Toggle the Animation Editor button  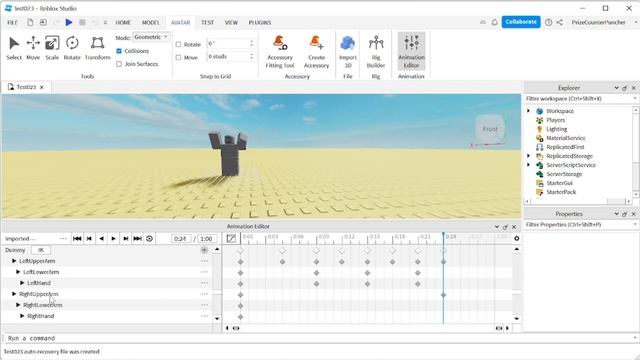pos(411,51)
